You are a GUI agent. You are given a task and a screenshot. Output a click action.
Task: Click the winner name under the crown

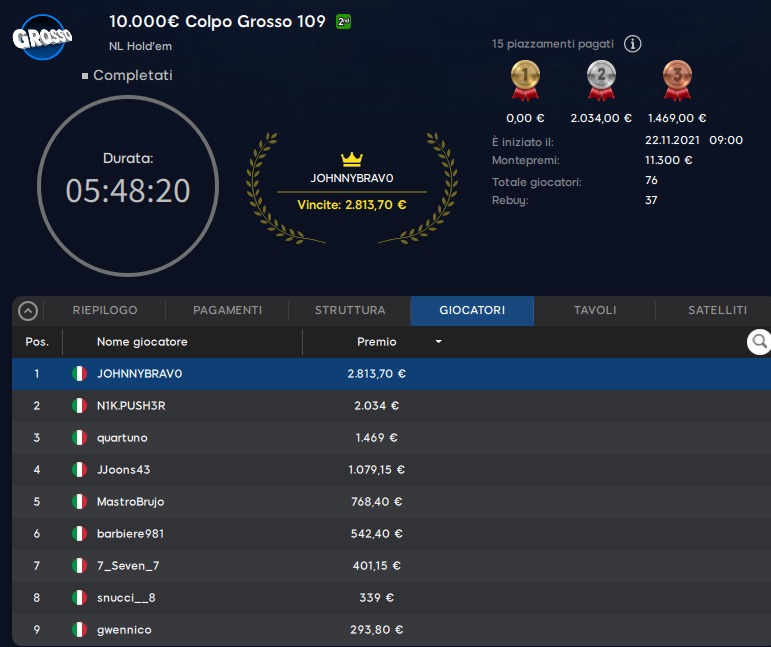[352, 178]
